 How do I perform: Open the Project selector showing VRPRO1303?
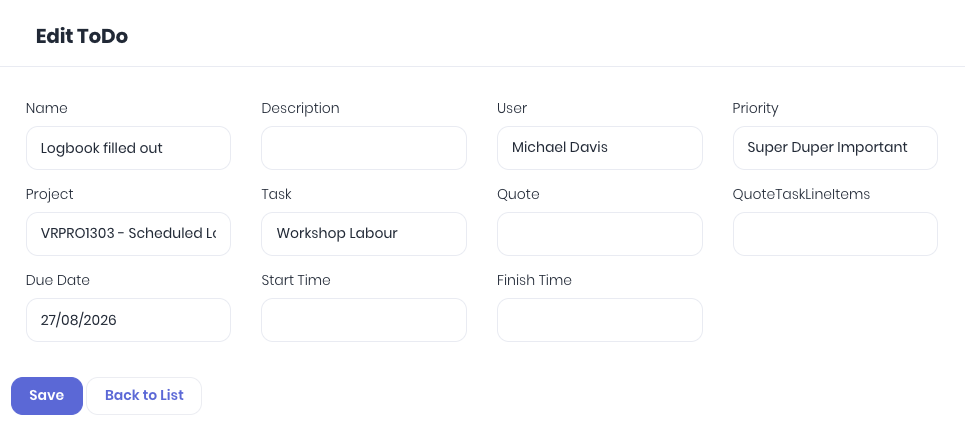pos(128,234)
